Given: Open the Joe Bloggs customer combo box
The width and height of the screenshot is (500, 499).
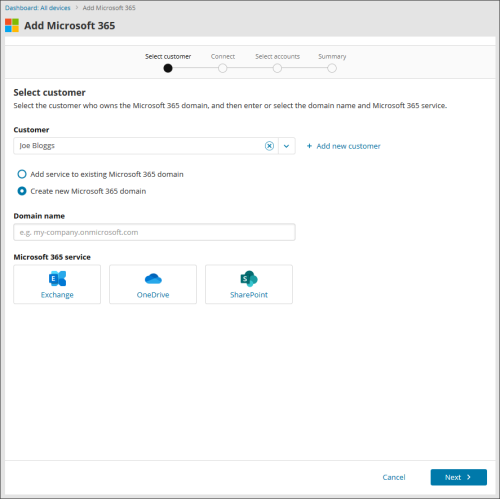Looking at the screenshot, I should 146,146.
